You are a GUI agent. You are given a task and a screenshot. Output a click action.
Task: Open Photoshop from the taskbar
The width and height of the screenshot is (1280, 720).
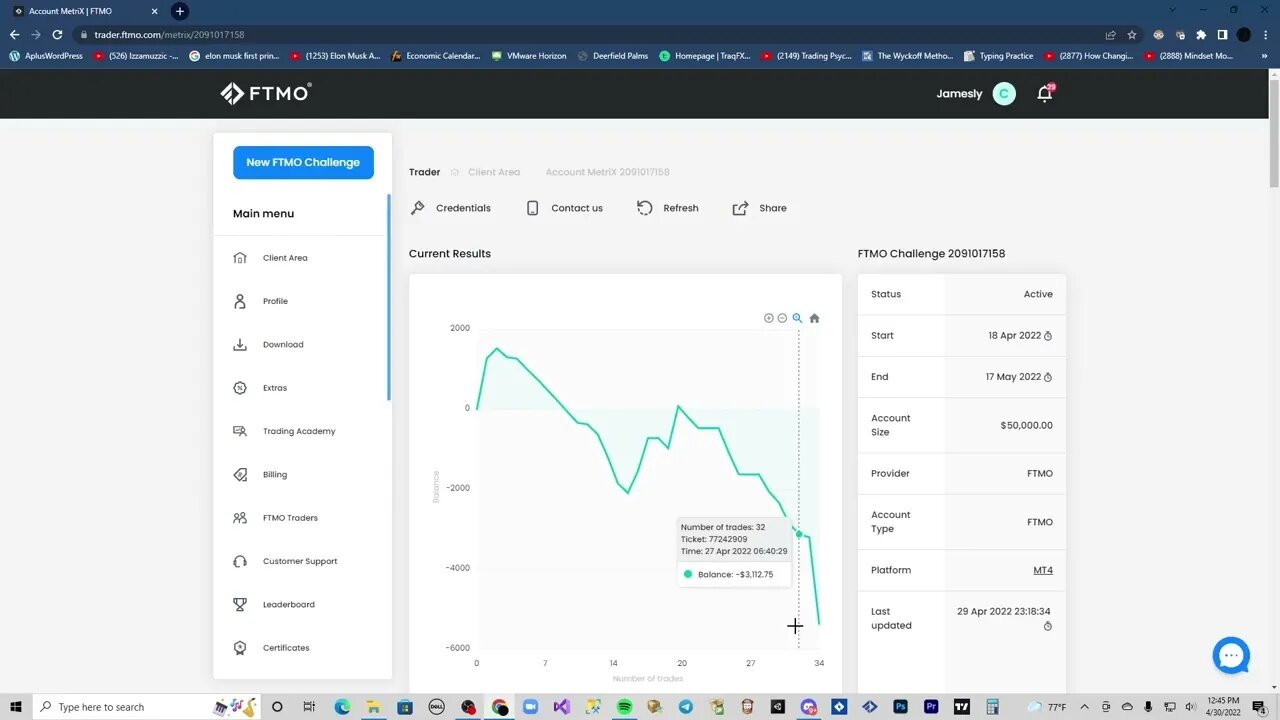pos(900,707)
